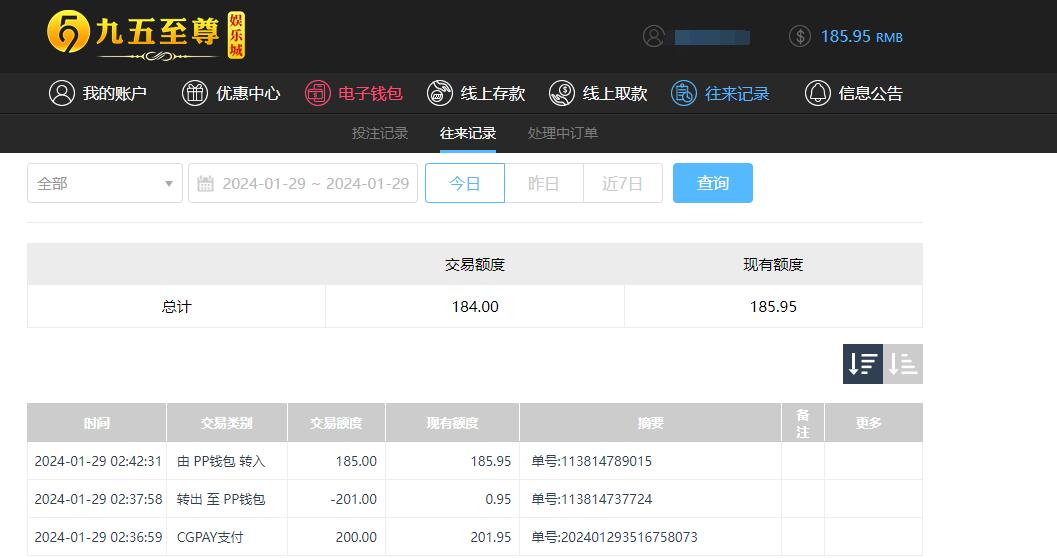Image resolution: width=1057 pixels, height=558 pixels.
Task: Click order number 单号:113814737724
Action: [x=591, y=499]
